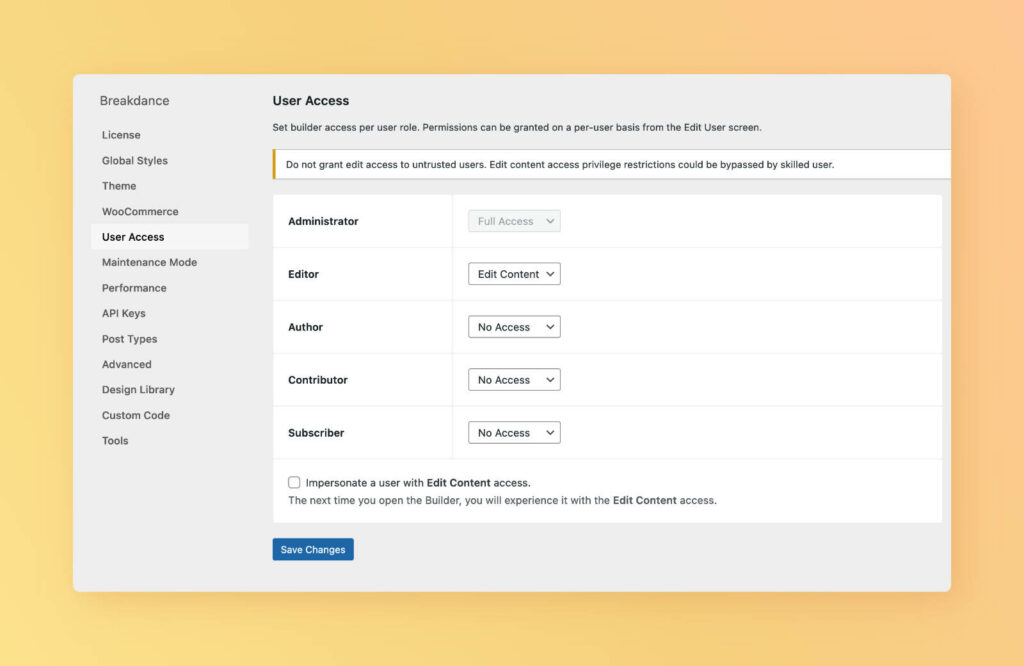Open the Tools section

coord(114,440)
